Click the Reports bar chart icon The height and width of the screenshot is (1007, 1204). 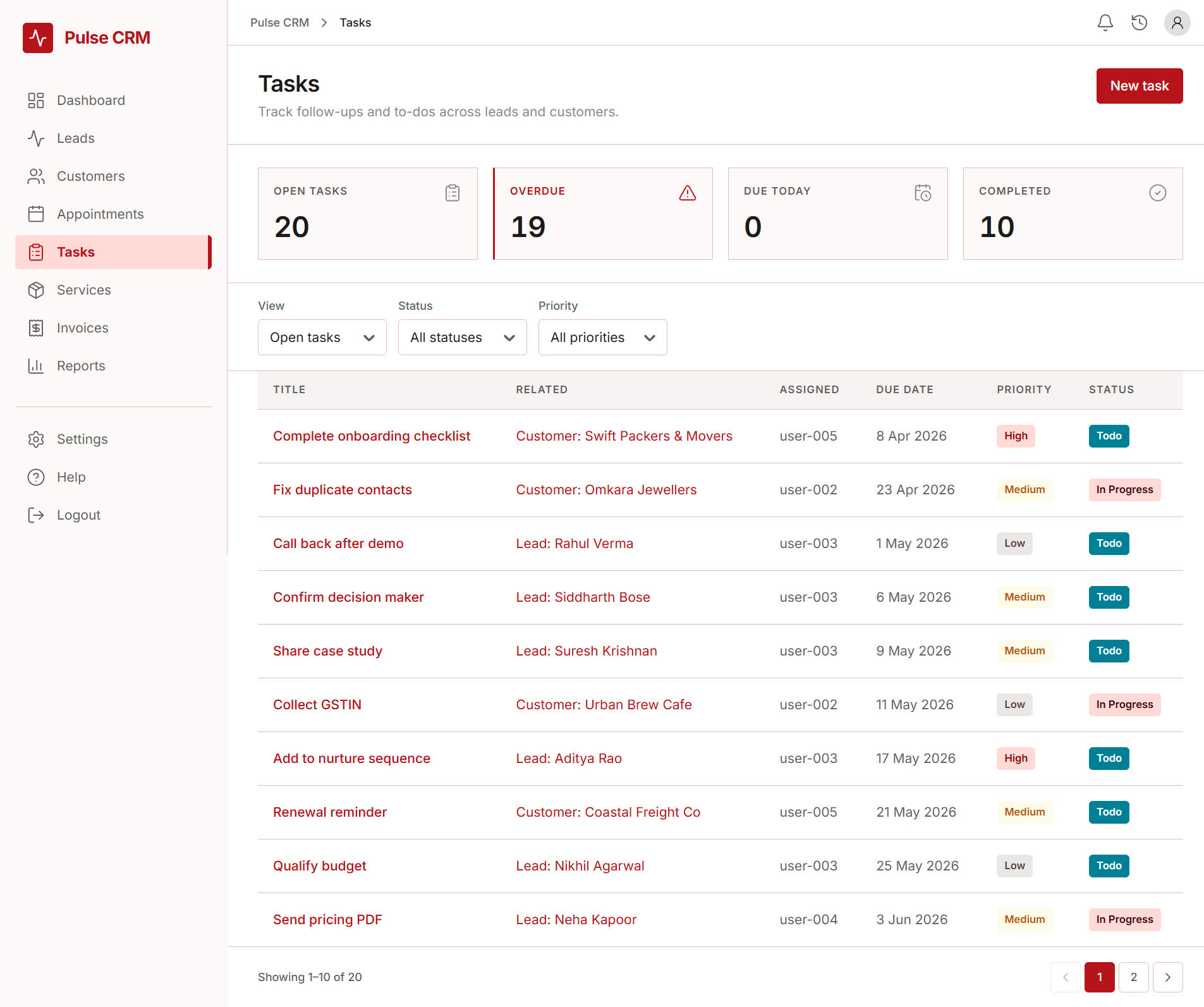click(x=36, y=366)
